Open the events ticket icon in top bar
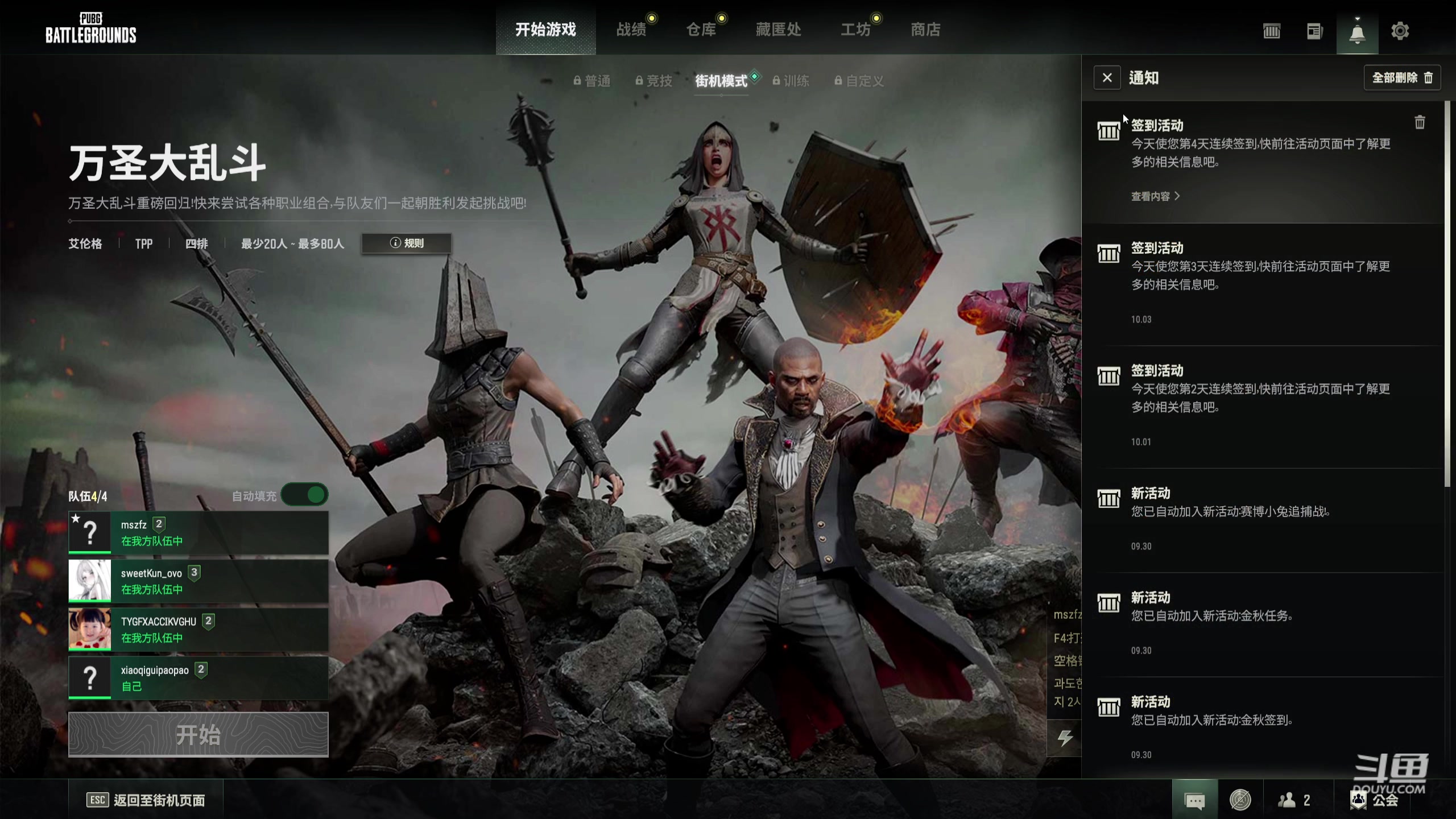 (x=1272, y=31)
